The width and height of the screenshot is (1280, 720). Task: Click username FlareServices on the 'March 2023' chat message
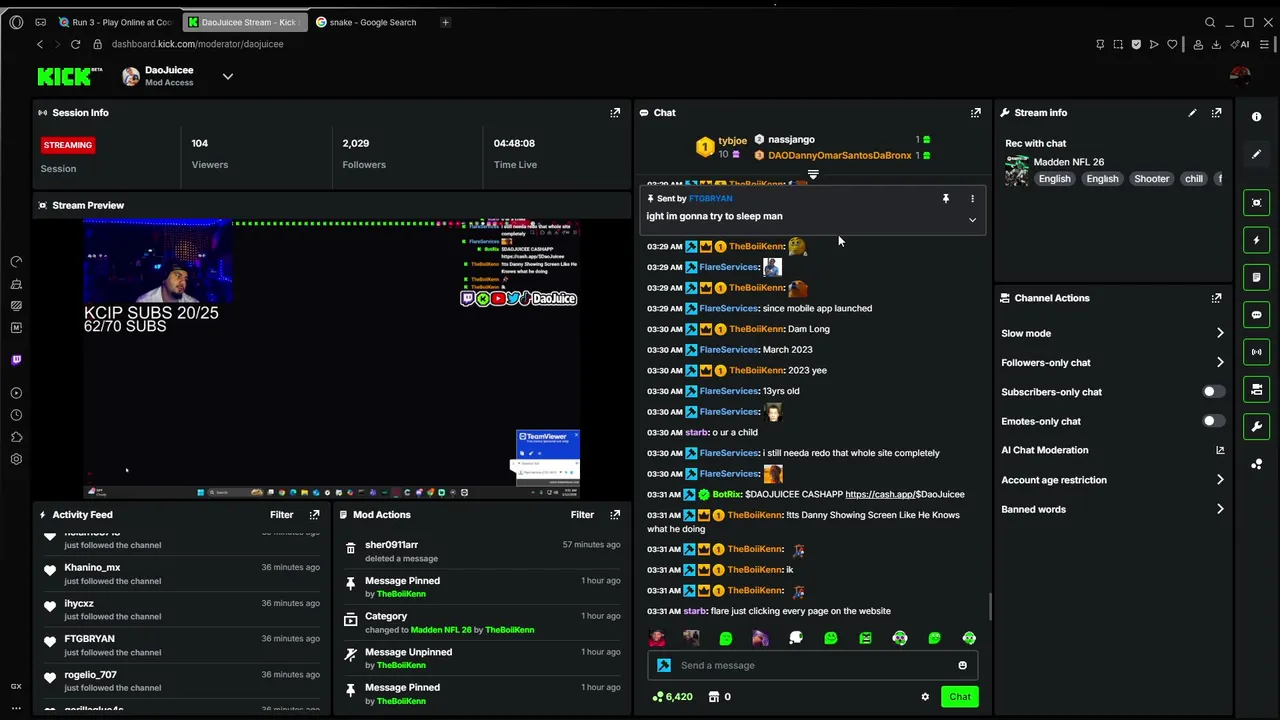point(729,350)
